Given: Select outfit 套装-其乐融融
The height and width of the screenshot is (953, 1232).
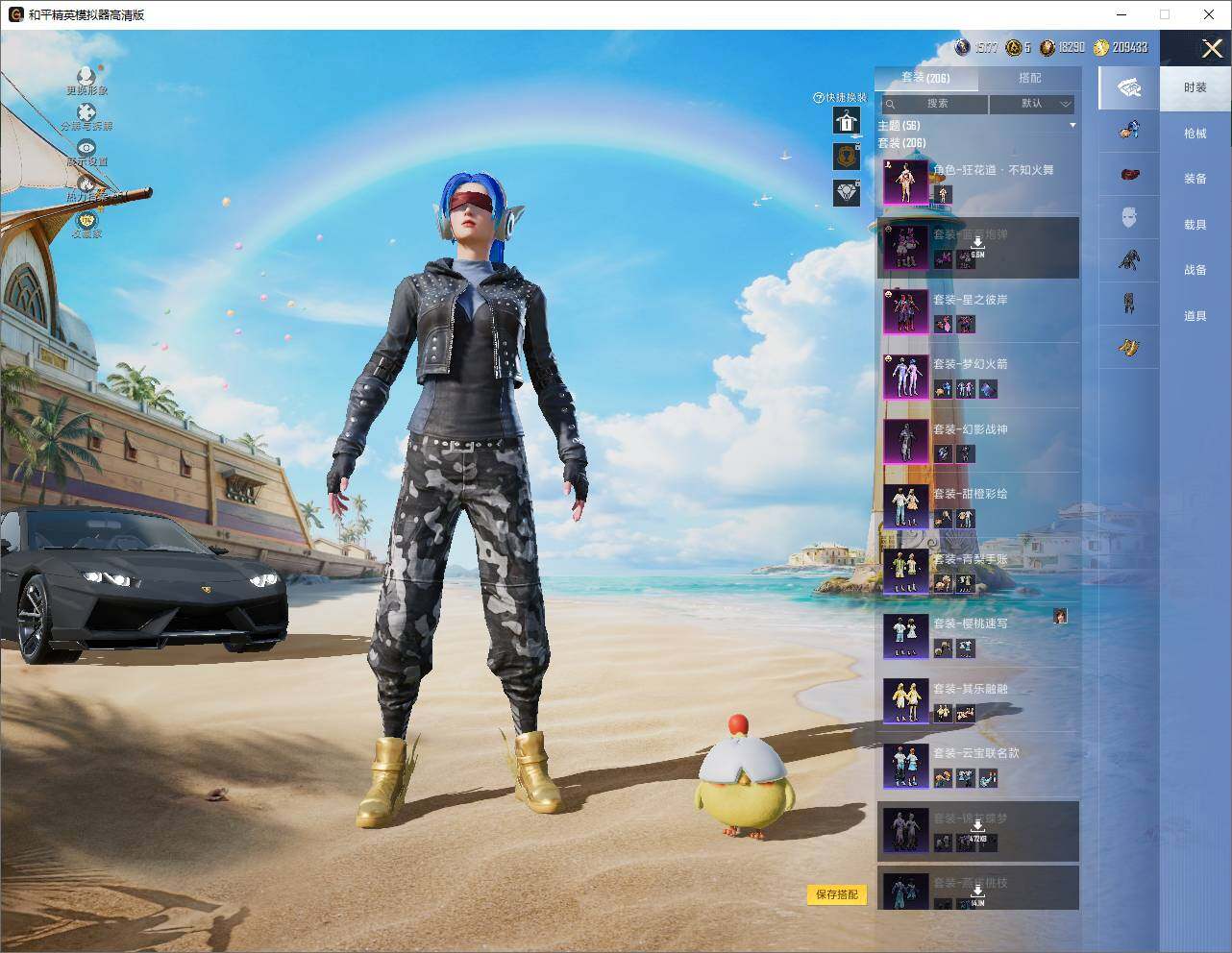Looking at the screenshot, I should pos(978,700).
